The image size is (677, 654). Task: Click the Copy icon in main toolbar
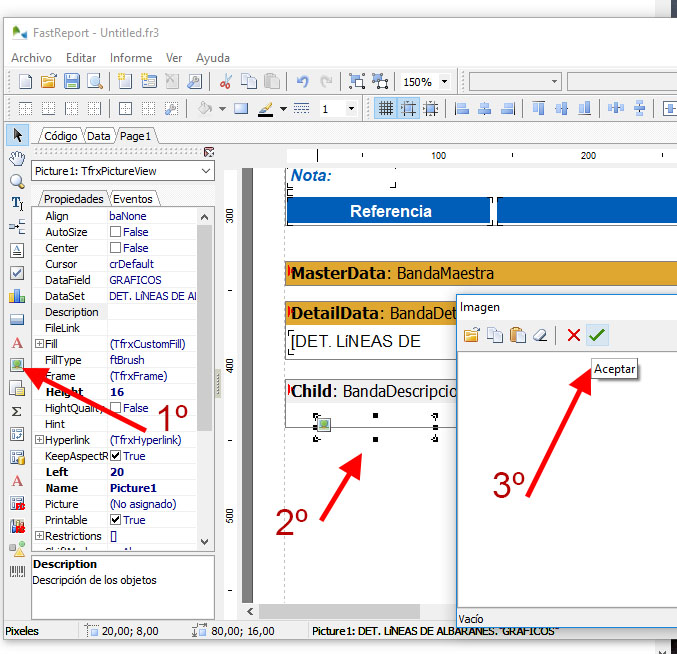tap(249, 81)
